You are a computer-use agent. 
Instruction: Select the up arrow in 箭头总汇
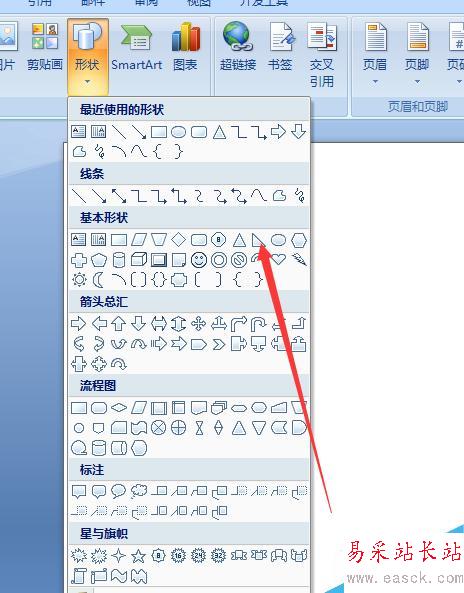(119, 324)
